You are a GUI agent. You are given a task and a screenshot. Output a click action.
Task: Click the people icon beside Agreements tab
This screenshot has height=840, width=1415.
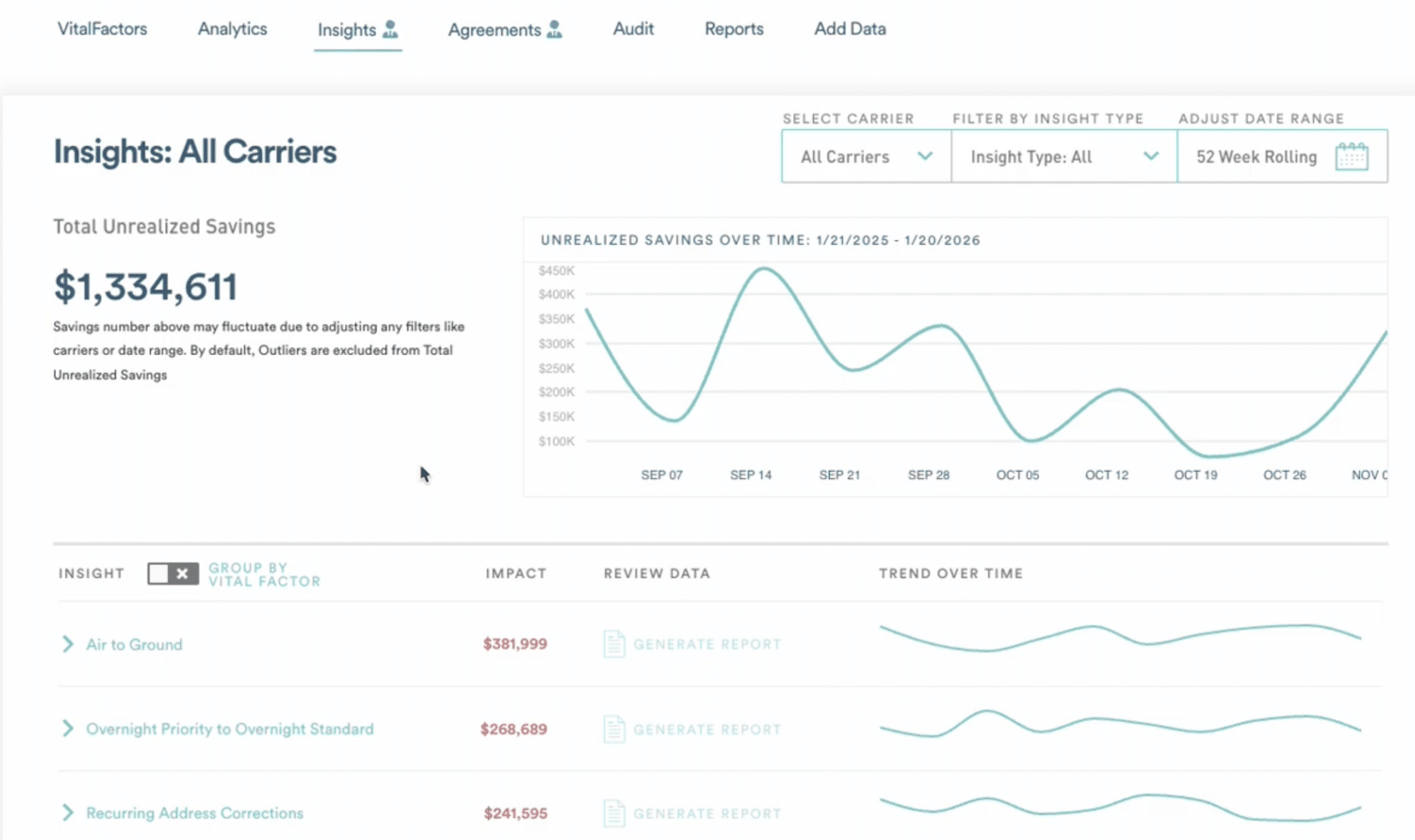pyautogui.click(x=554, y=29)
